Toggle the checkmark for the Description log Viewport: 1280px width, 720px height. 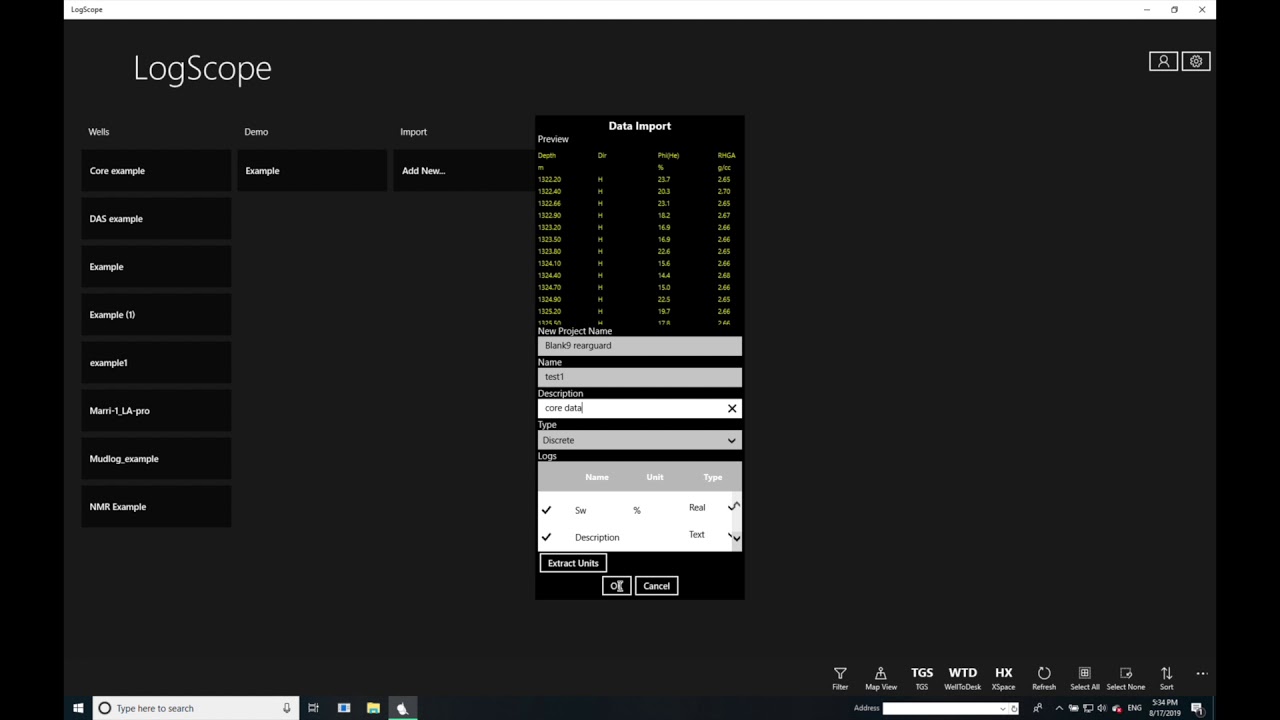click(546, 537)
